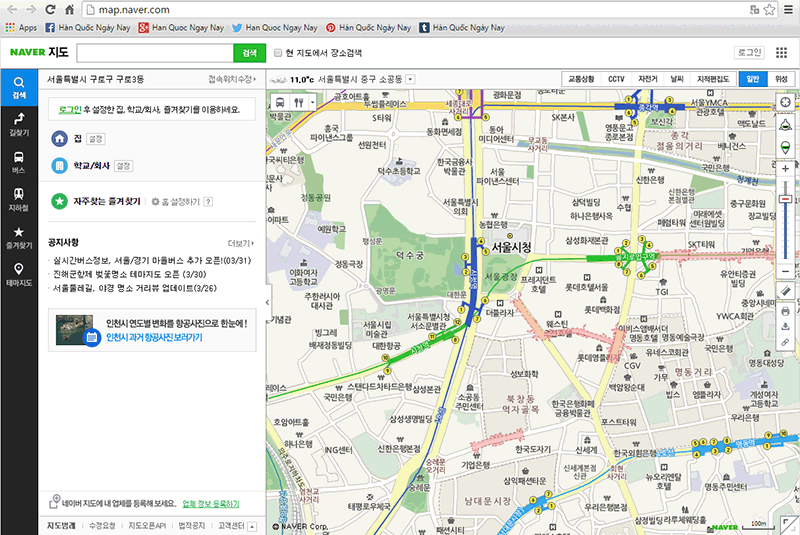Open dropdown arrow beside restaurant icon on map
The height and width of the screenshot is (535, 800).
click(x=313, y=102)
